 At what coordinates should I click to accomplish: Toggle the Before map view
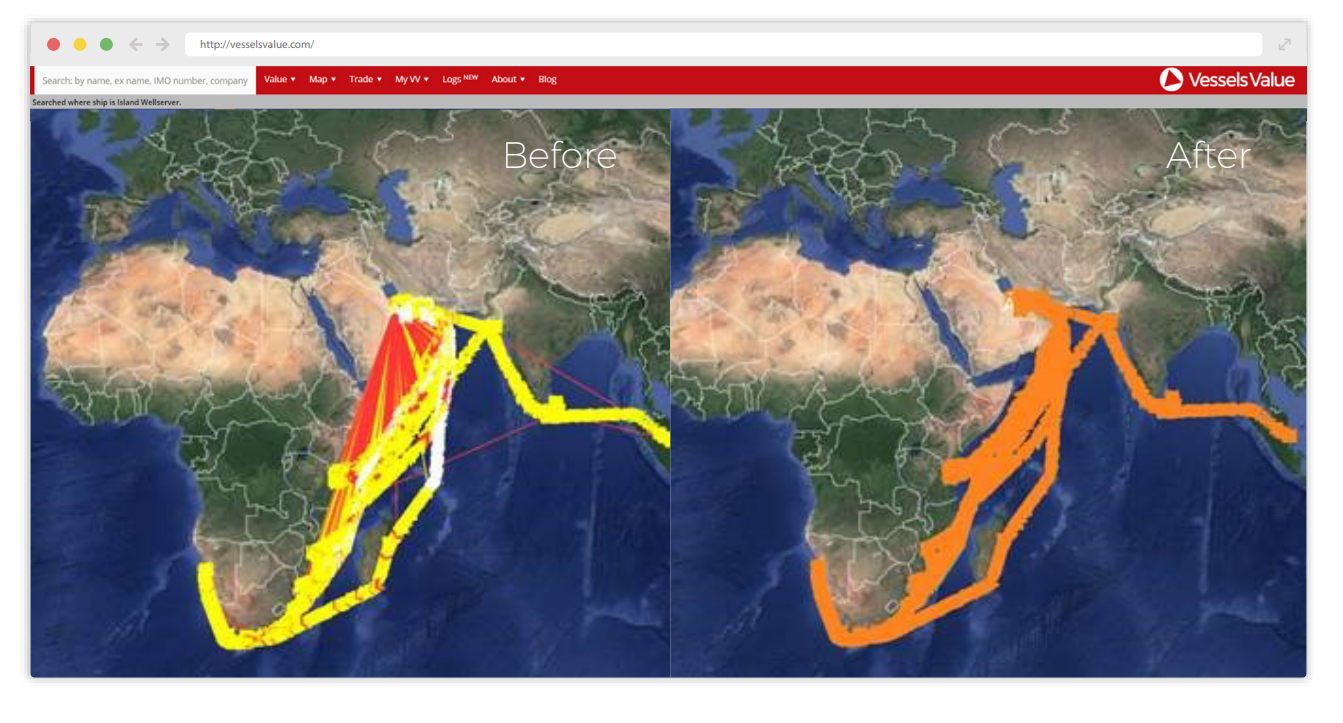563,156
